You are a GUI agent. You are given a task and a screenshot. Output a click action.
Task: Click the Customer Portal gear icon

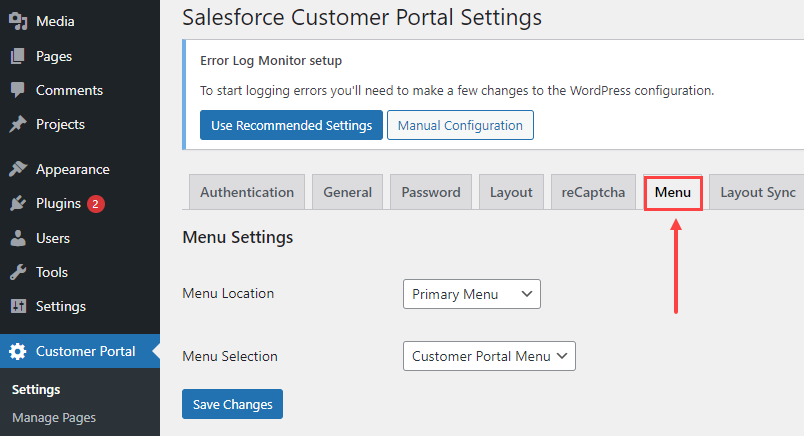(18, 351)
